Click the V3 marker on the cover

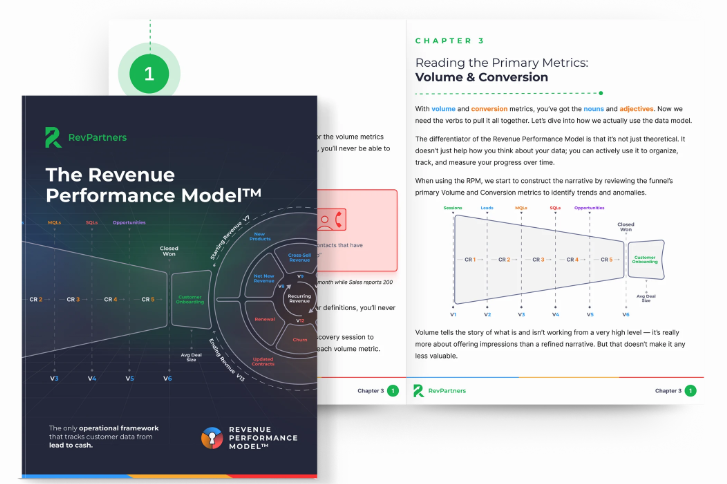tap(54, 378)
